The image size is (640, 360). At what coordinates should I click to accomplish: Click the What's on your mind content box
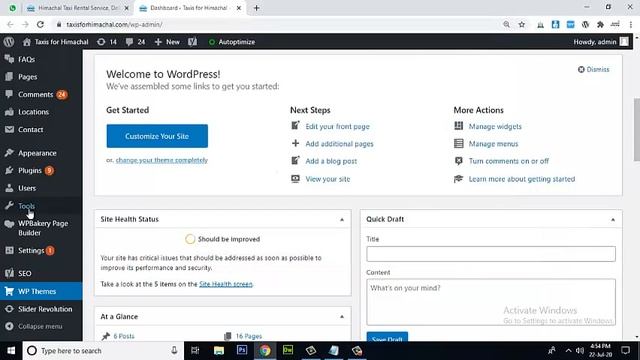coord(491,302)
